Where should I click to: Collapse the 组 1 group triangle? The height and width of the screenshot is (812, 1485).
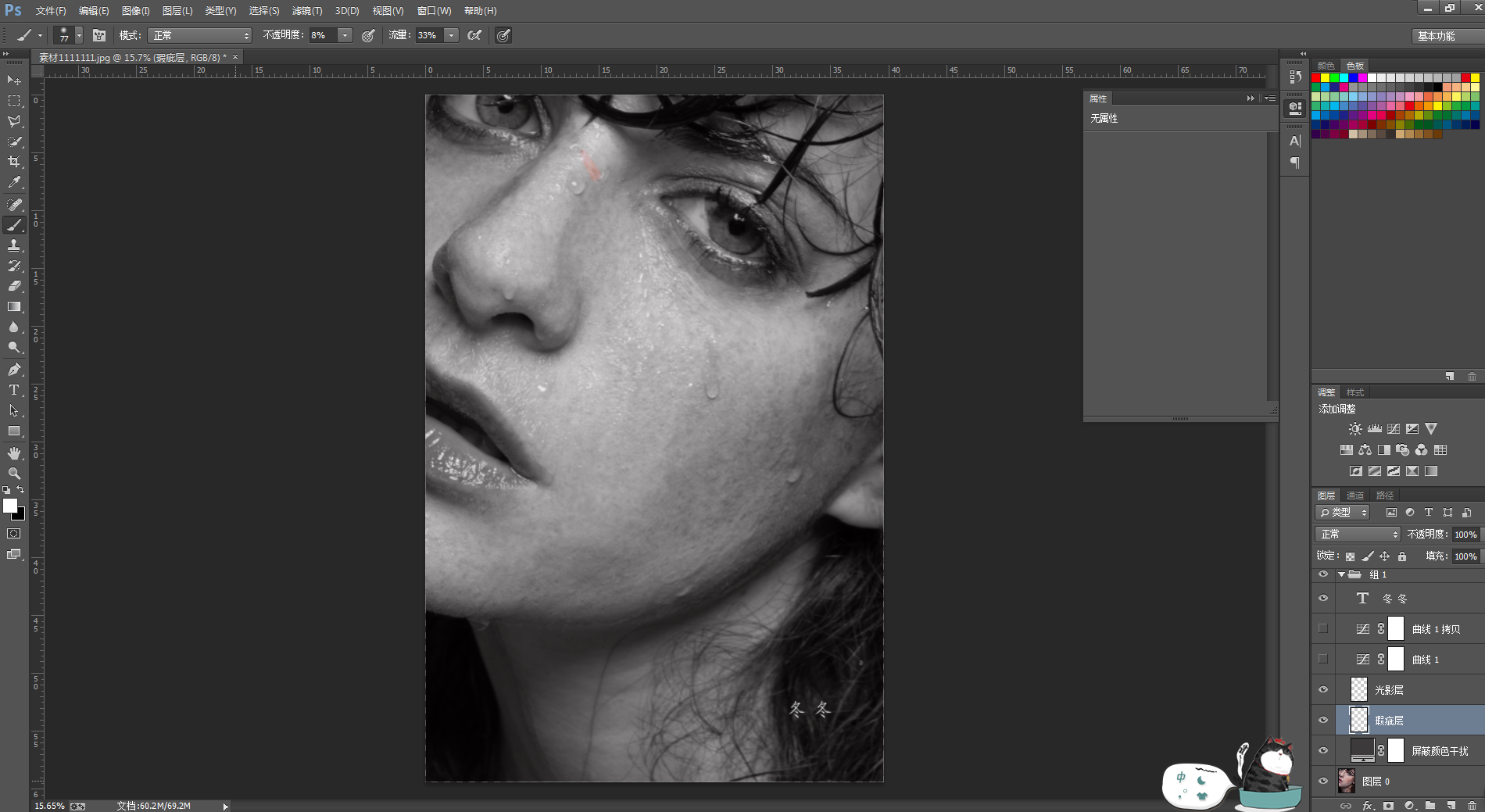[x=1341, y=574]
